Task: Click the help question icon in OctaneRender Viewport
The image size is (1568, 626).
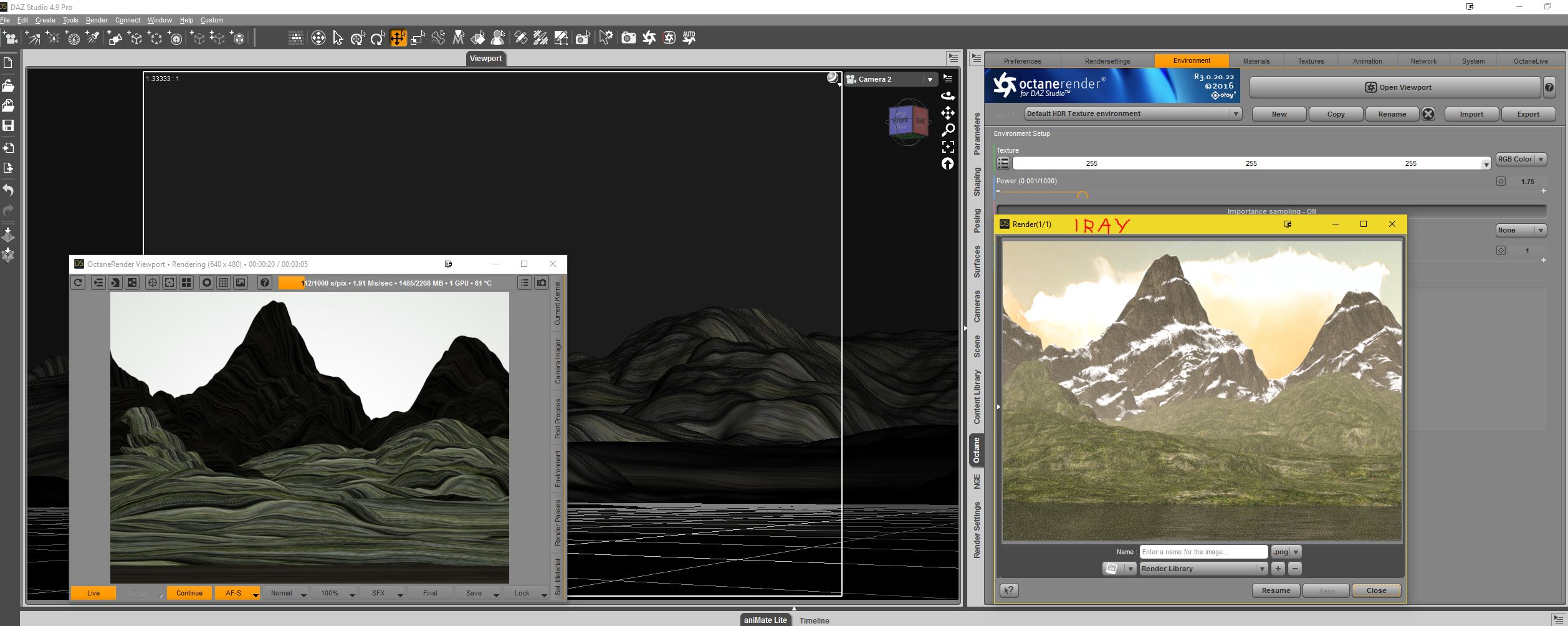Action: [265, 283]
